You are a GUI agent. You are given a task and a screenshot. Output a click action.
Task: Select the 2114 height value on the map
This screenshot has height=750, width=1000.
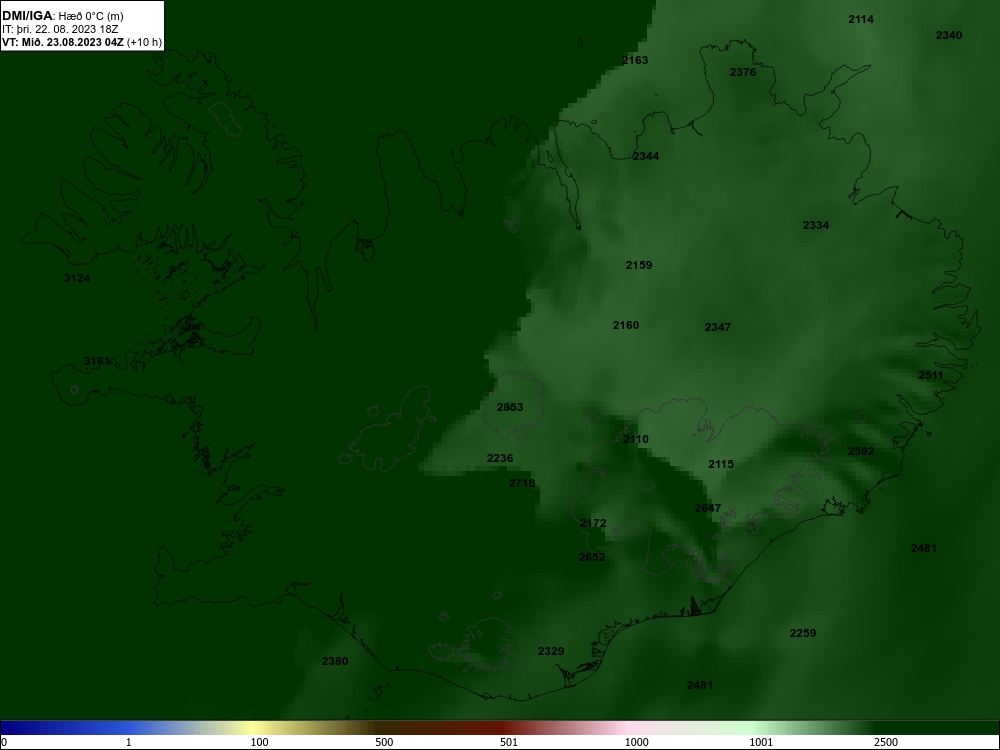coord(860,20)
